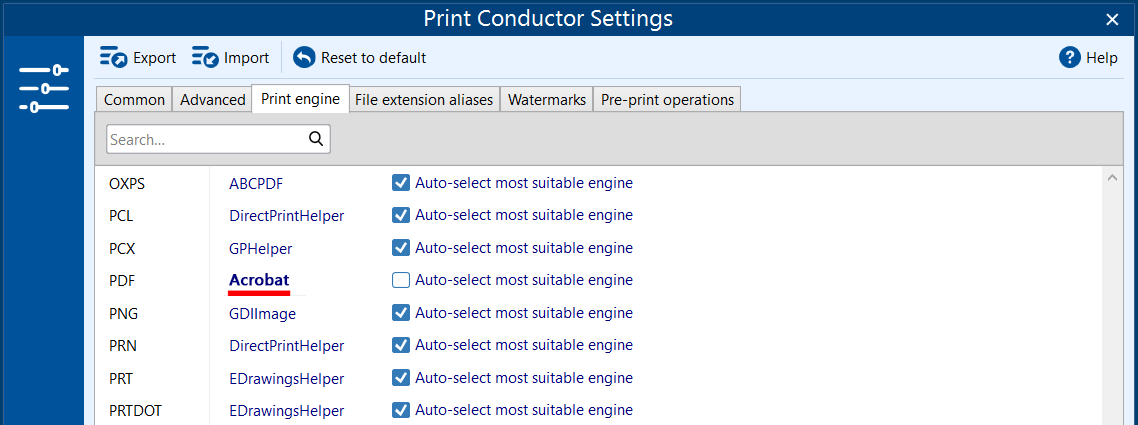The image size is (1138, 425).
Task: Click the magnifier search icon
Action: click(x=316, y=139)
